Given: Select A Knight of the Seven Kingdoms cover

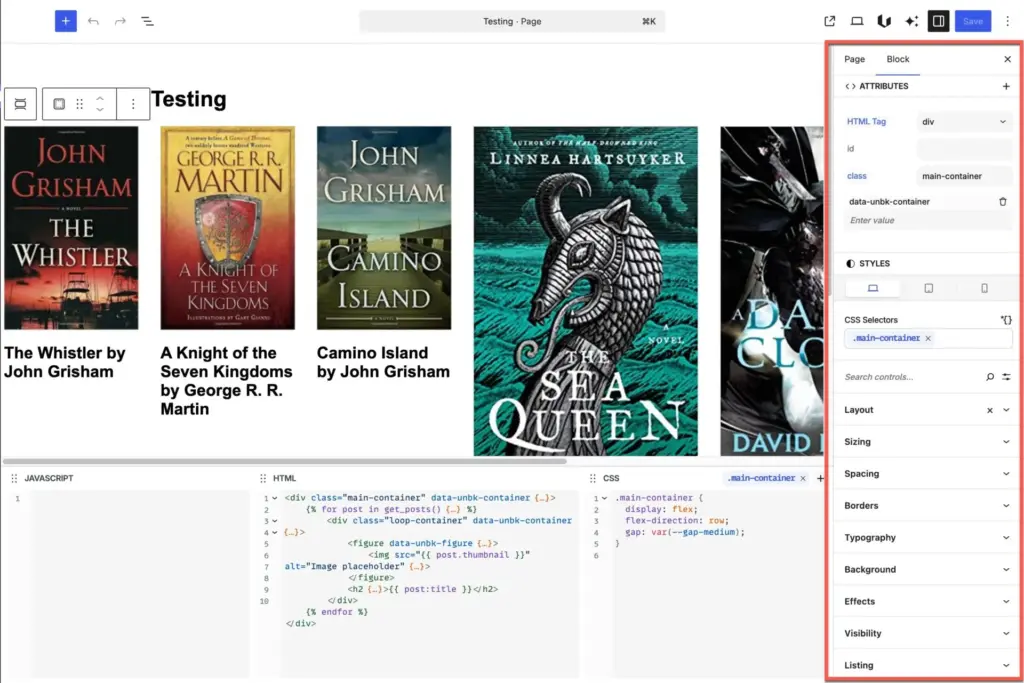Looking at the screenshot, I should point(227,228).
